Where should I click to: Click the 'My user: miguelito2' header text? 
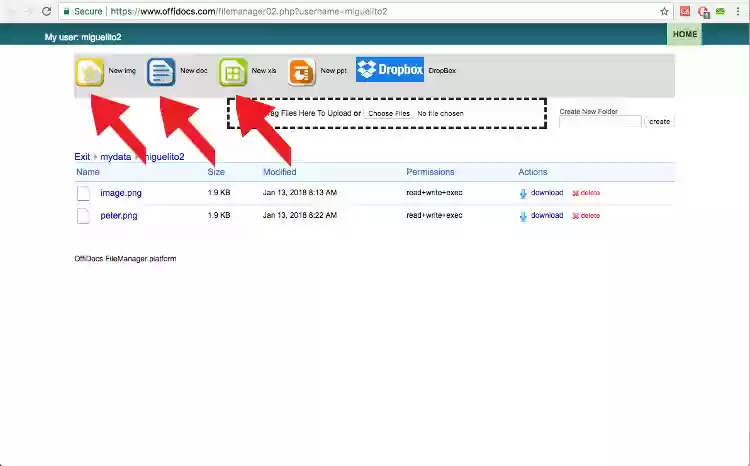[x=83, y=37]
